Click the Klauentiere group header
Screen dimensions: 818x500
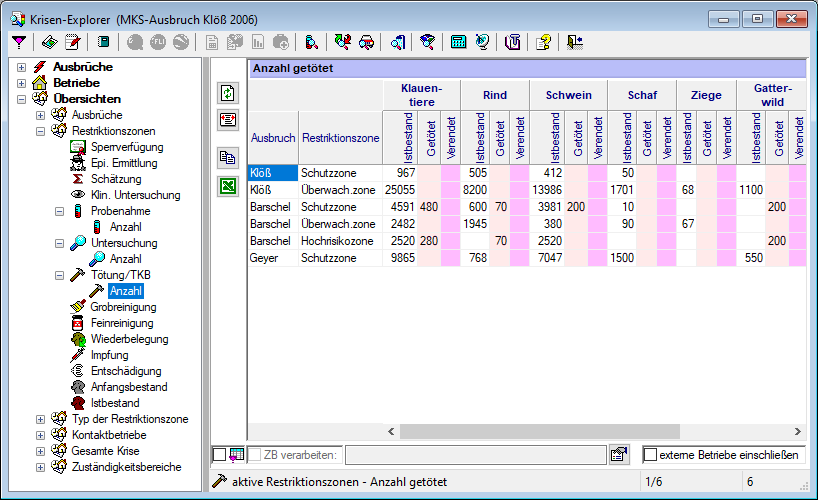click(x=422, y=95)
